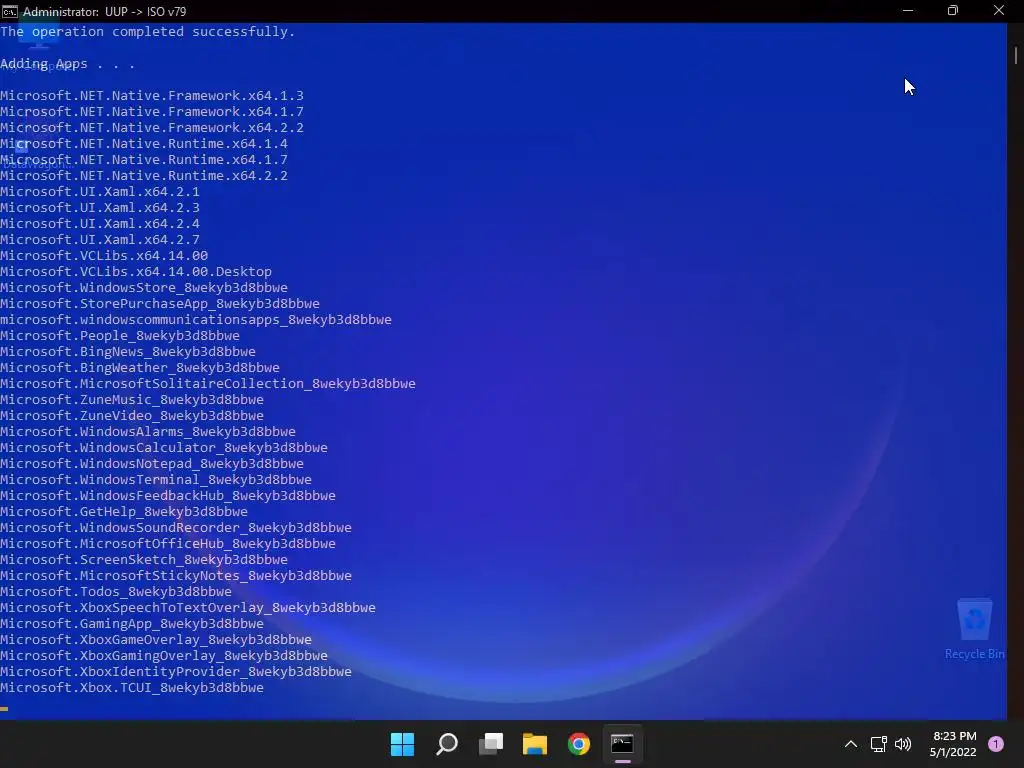Click the Microsoft.BingNews line
Image resolution: width=1024 pixels, height=768 pixels.
(x=128, y=351)
